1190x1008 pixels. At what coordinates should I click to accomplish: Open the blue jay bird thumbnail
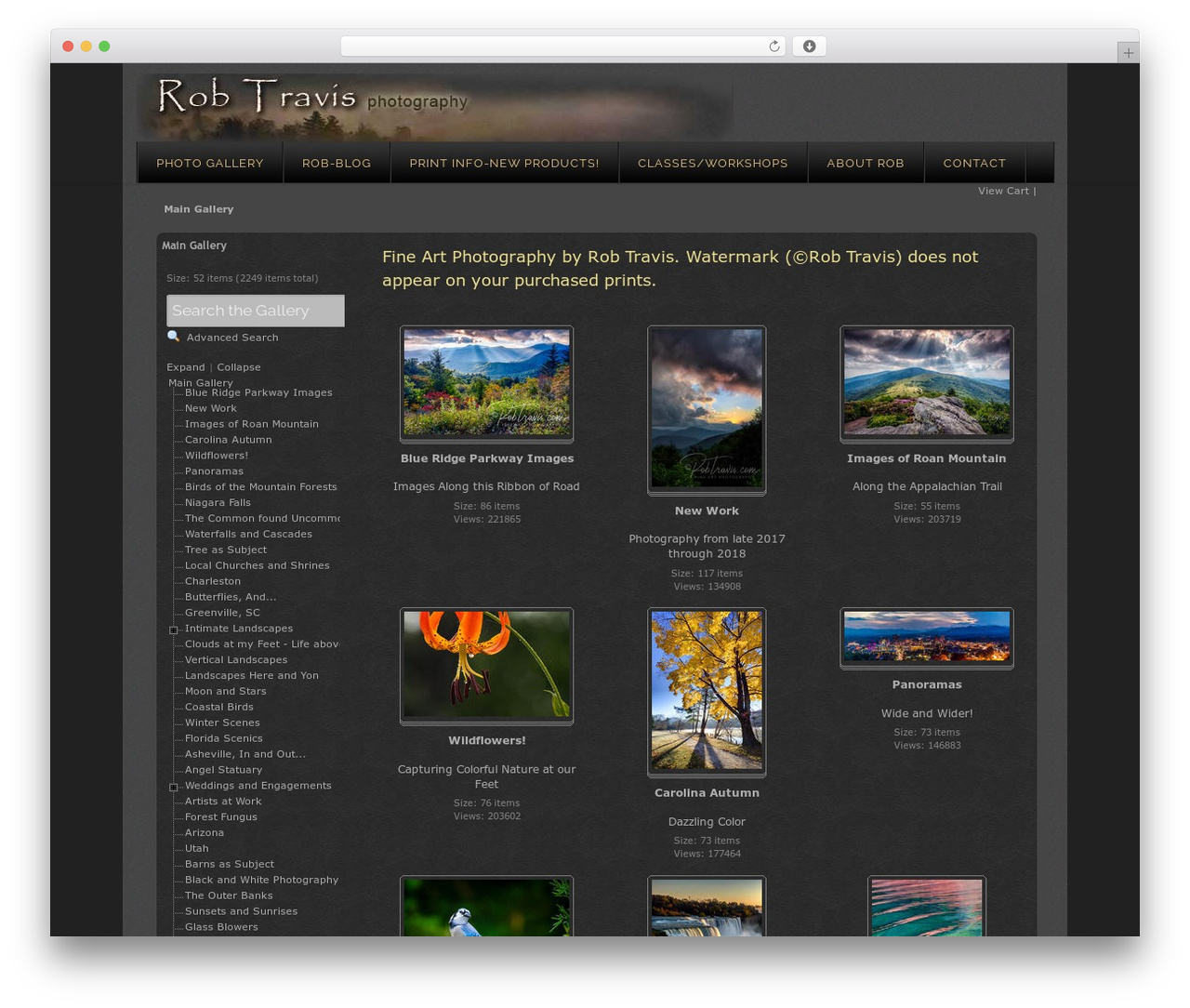point(486,907)
